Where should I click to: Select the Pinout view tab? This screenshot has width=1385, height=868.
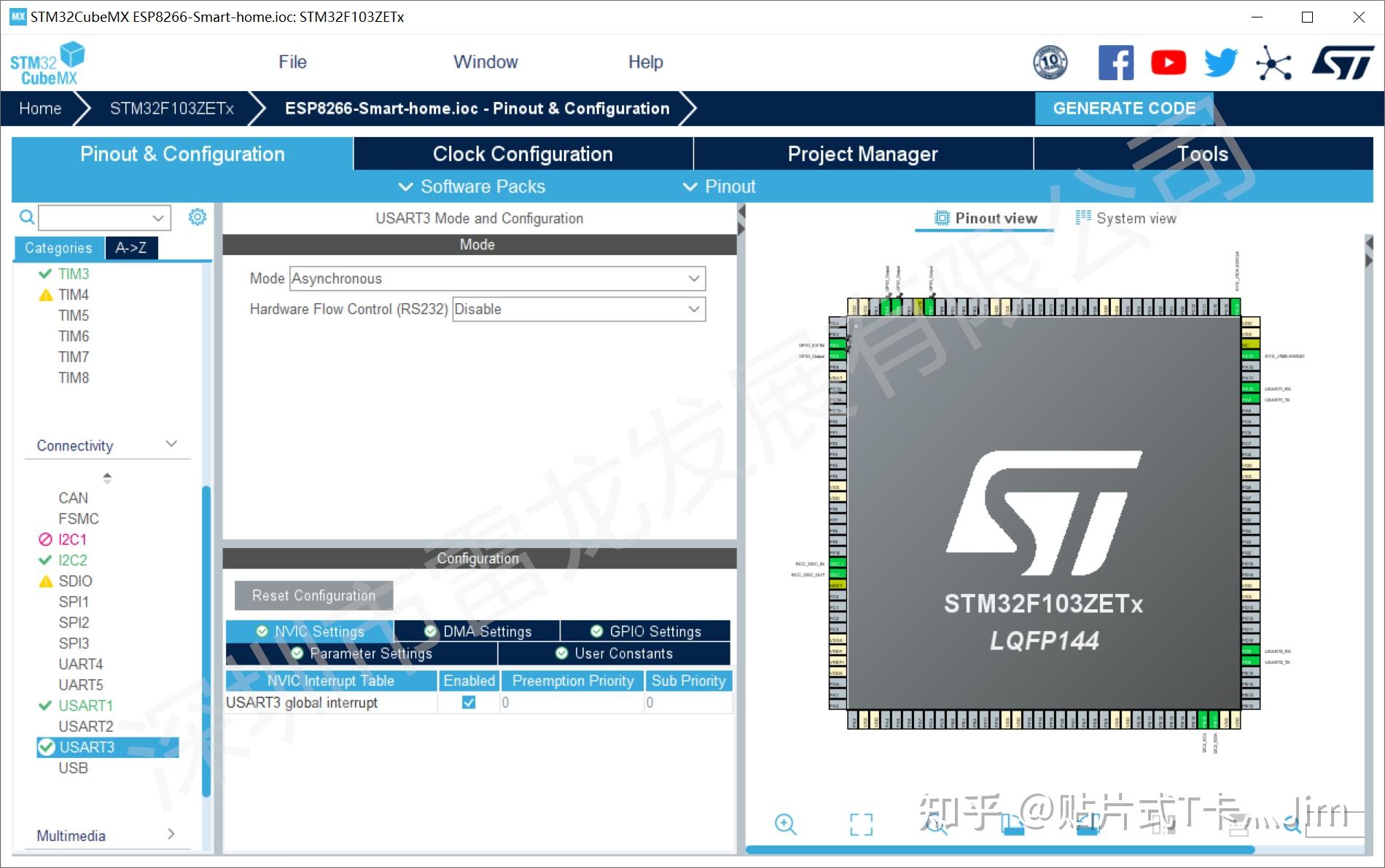[986, 218]
